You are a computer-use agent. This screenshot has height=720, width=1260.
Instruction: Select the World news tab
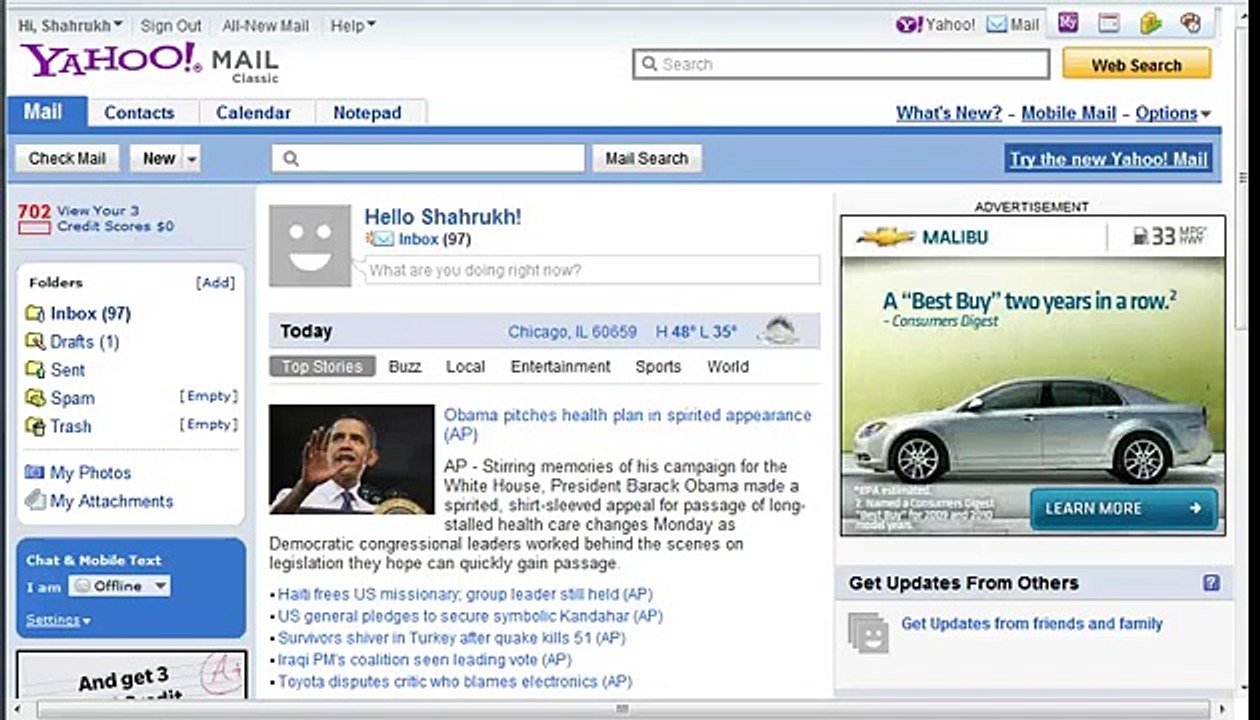[x=728, y=367]
